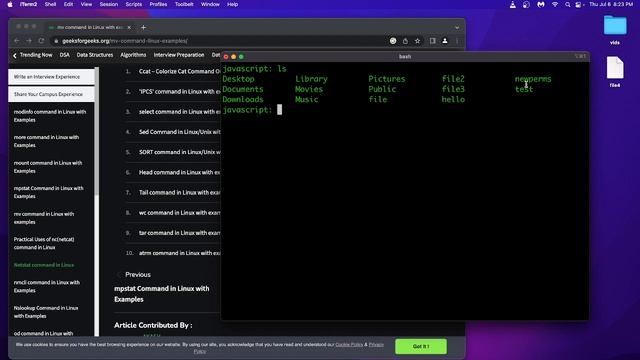The image size is (640, 360).
Task: Open the Previous mpstat Command article
Action: coord(162,294)
